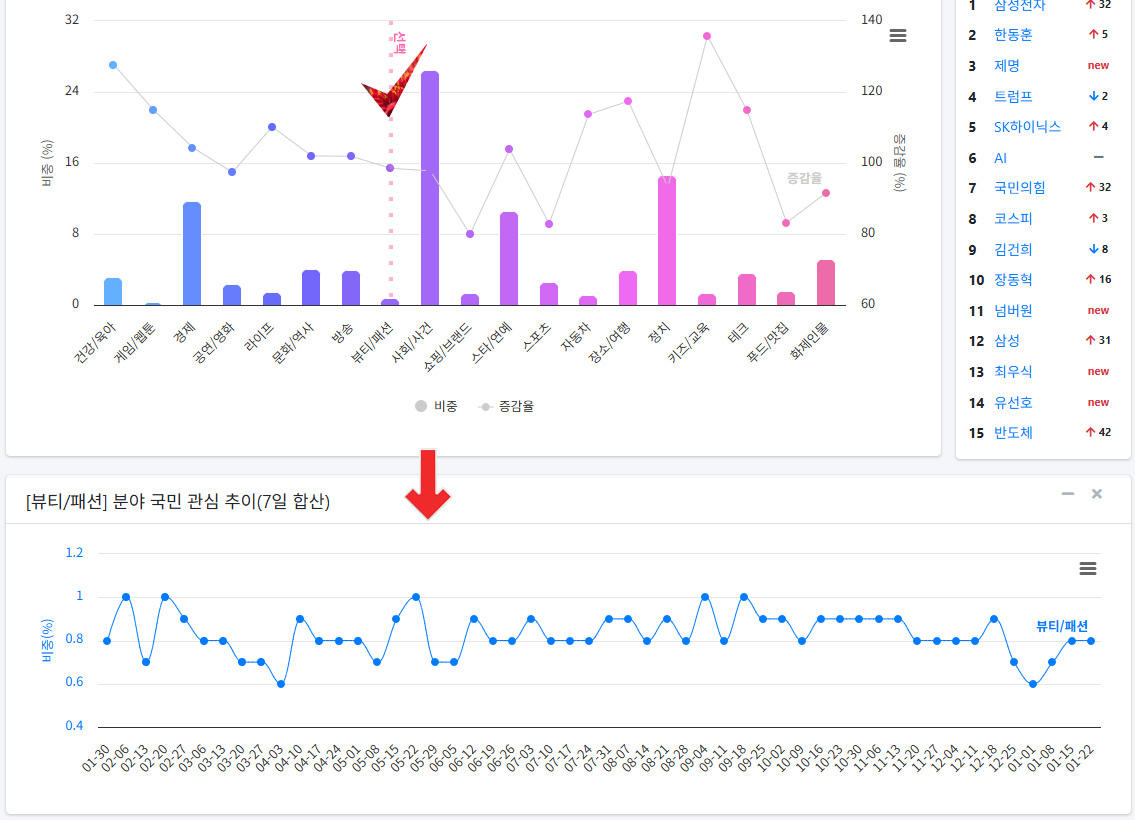Open the 넘버원 new keyword link
Screen dimensions: 1135x820
click(x=1013, y=311)
